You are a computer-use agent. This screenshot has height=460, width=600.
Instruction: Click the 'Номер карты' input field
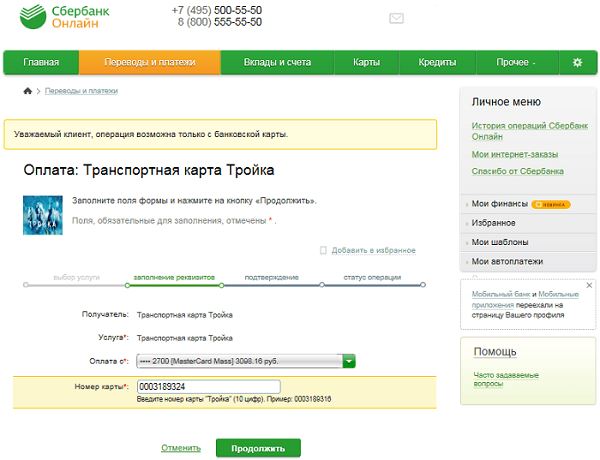[209, 387]
